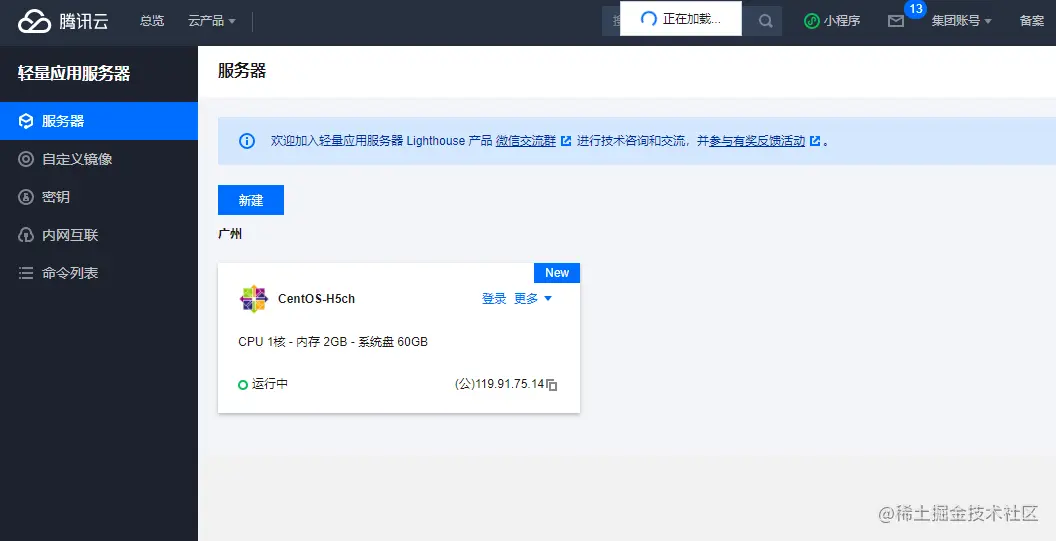Click the green running status circle

pos(243,385)
